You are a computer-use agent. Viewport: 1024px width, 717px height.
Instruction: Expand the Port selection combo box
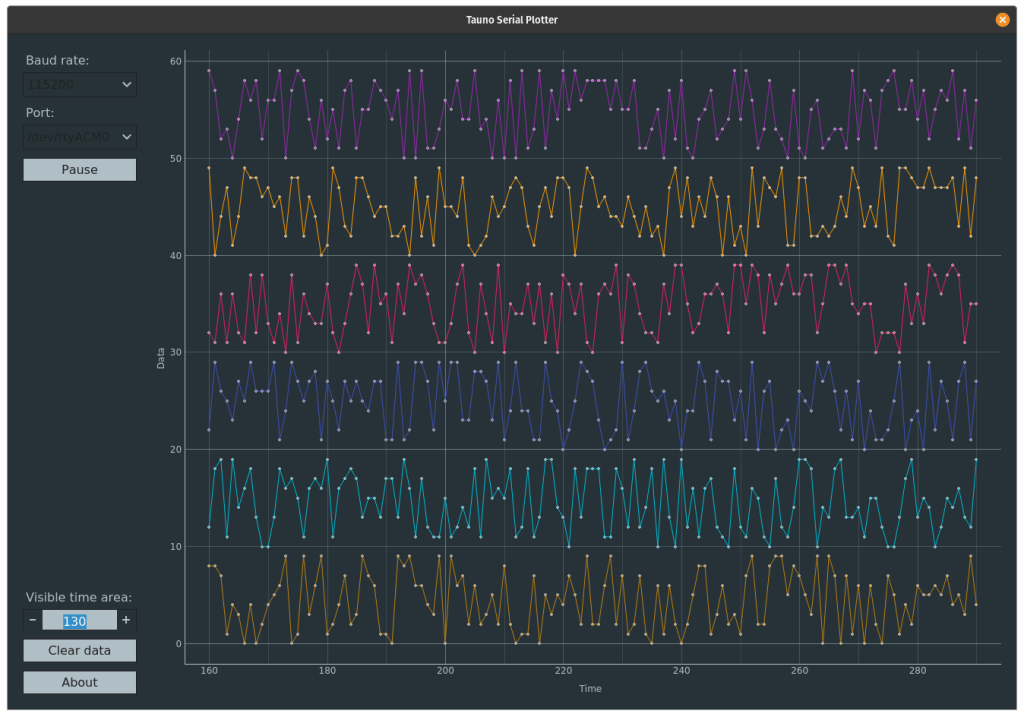tap(79, 136)
